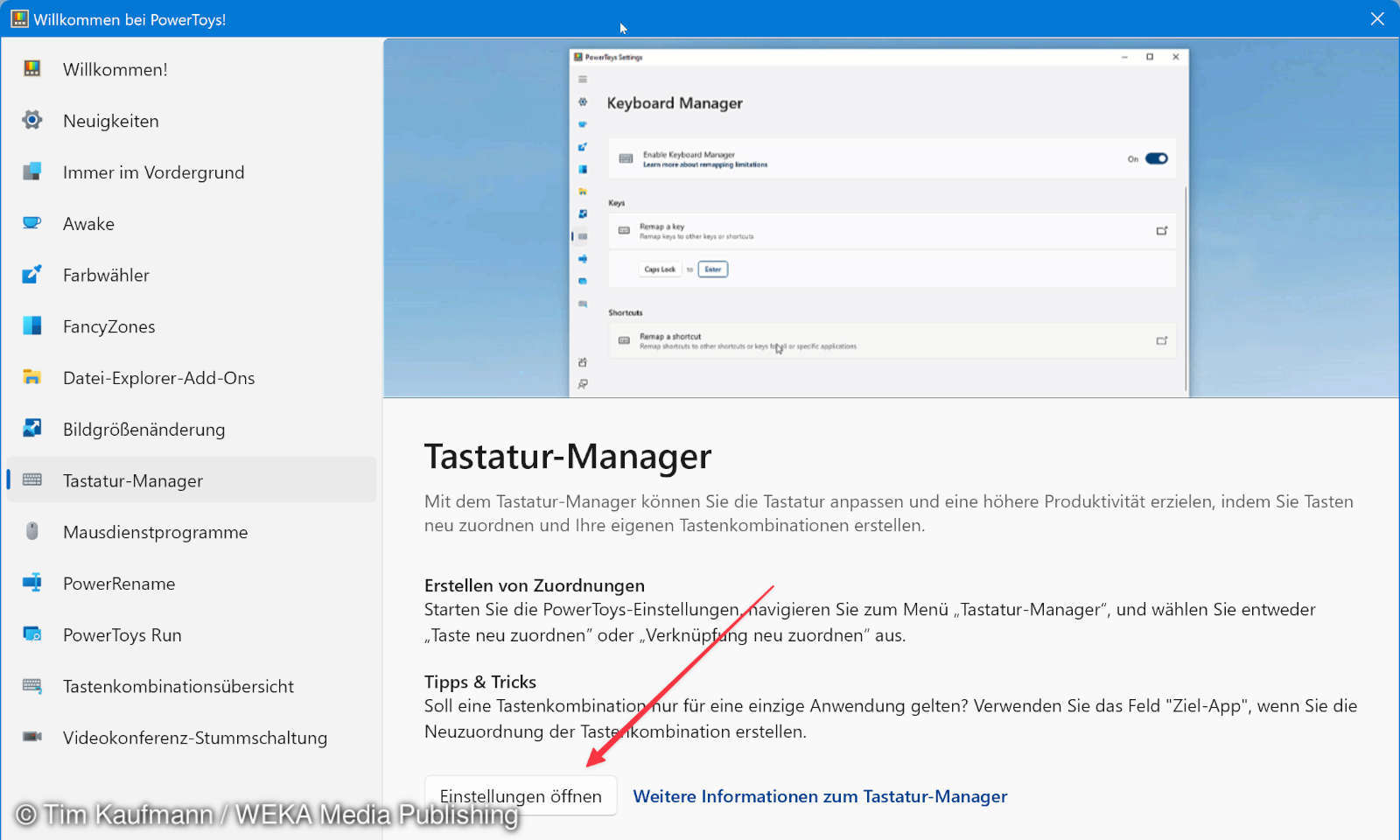Viewport: 1400px width, 840px height.
Task: Click the Remap a key edit icon in preview
Action: click(1162, 231)
